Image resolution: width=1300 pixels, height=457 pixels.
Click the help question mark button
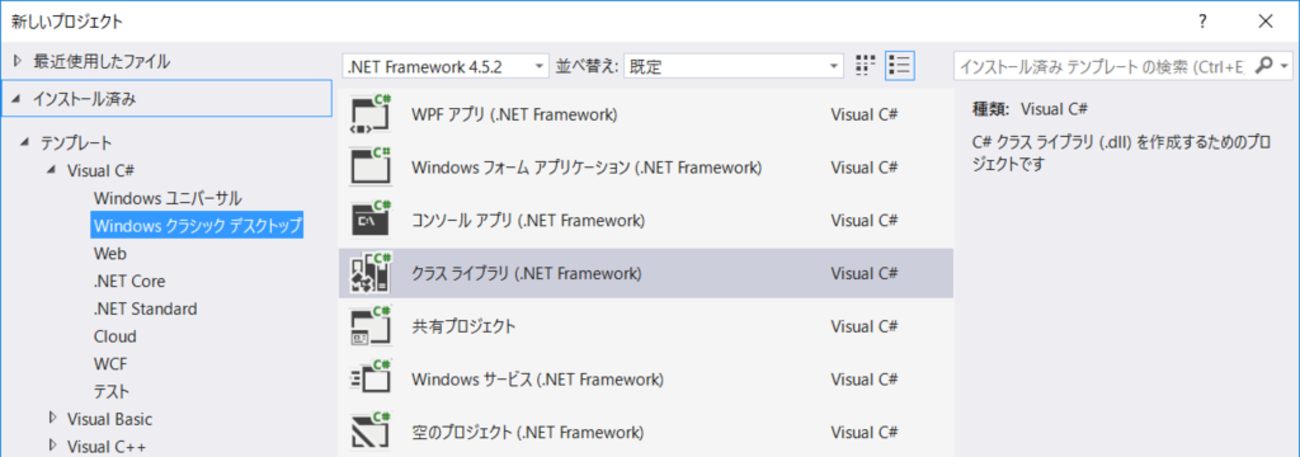coord(1202,20)
